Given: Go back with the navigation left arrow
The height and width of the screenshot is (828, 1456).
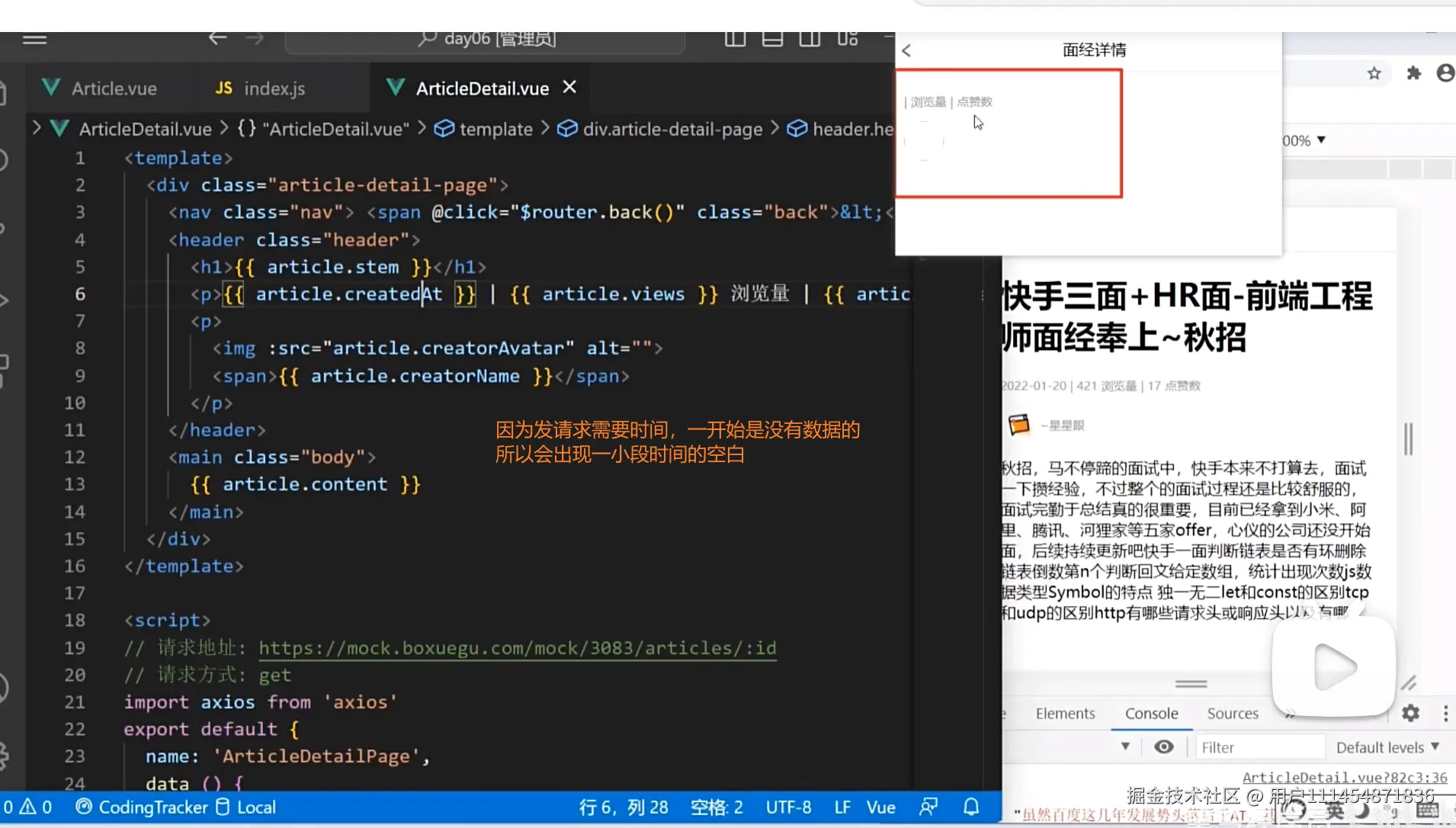Looking at the screenshot, I should [217, 38].
